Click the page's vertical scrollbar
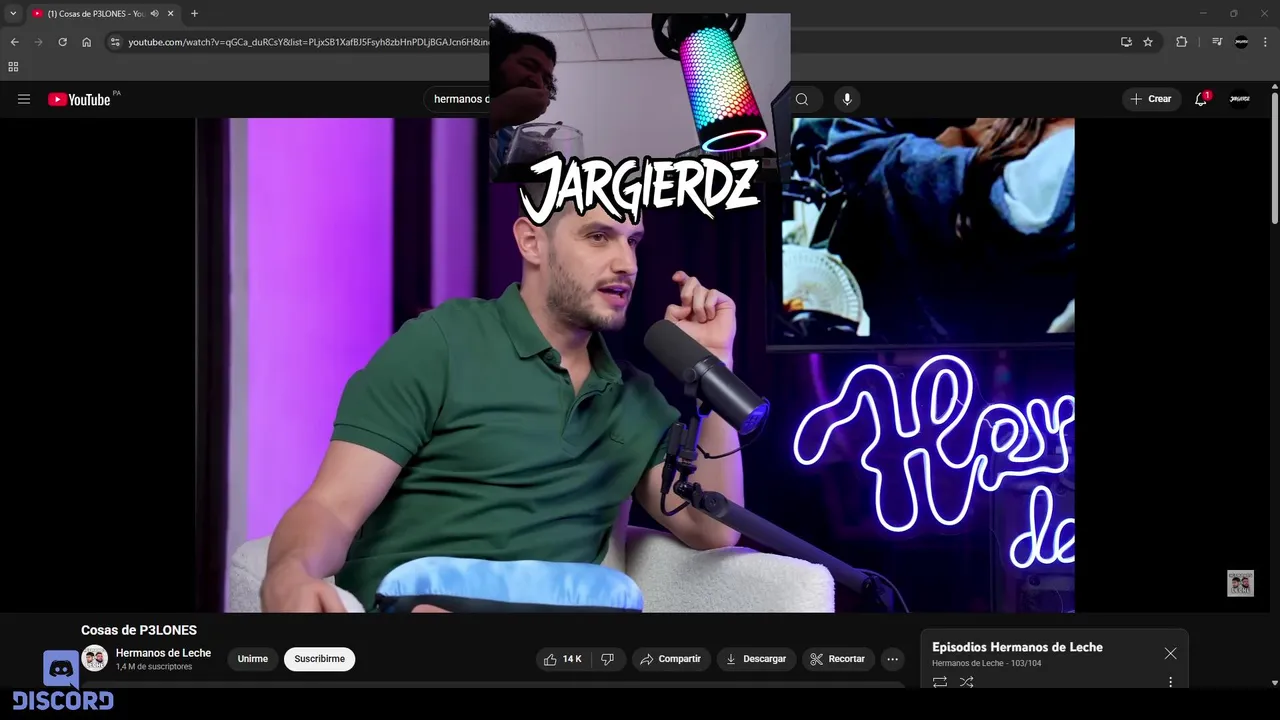The image size is (1280, 720). point(1274,160)
